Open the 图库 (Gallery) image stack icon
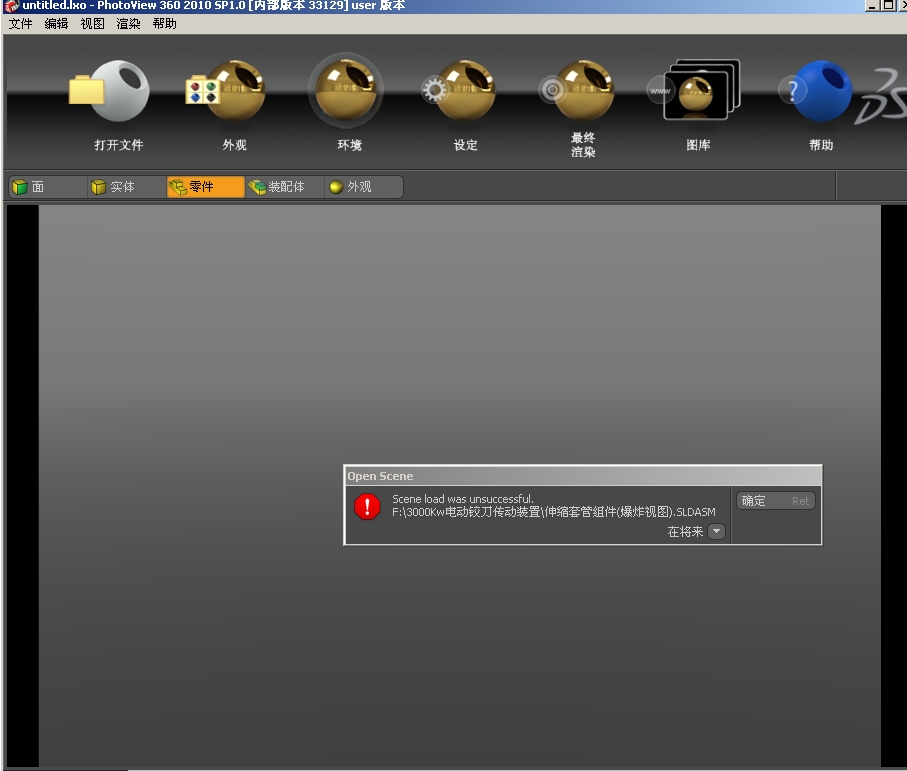The image size is (907, 771). pos(694,90)
